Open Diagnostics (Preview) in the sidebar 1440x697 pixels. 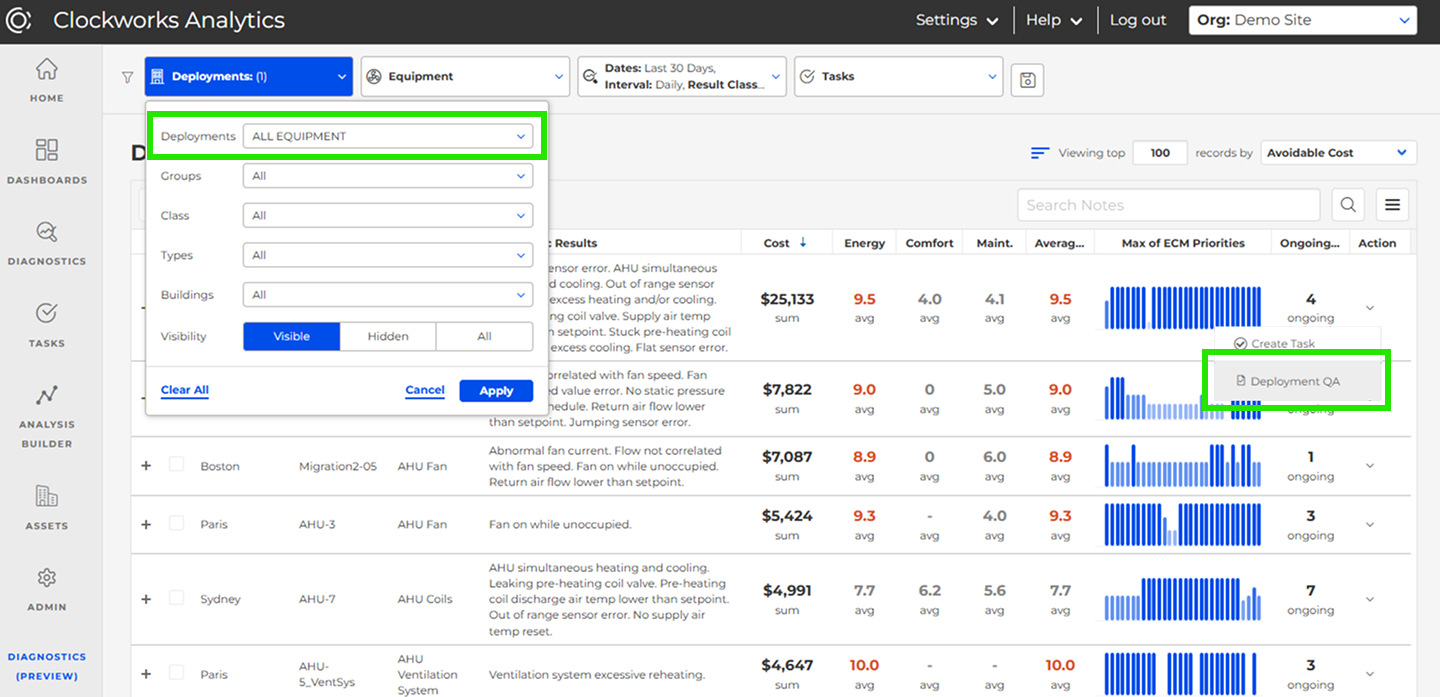click(47, 666)
